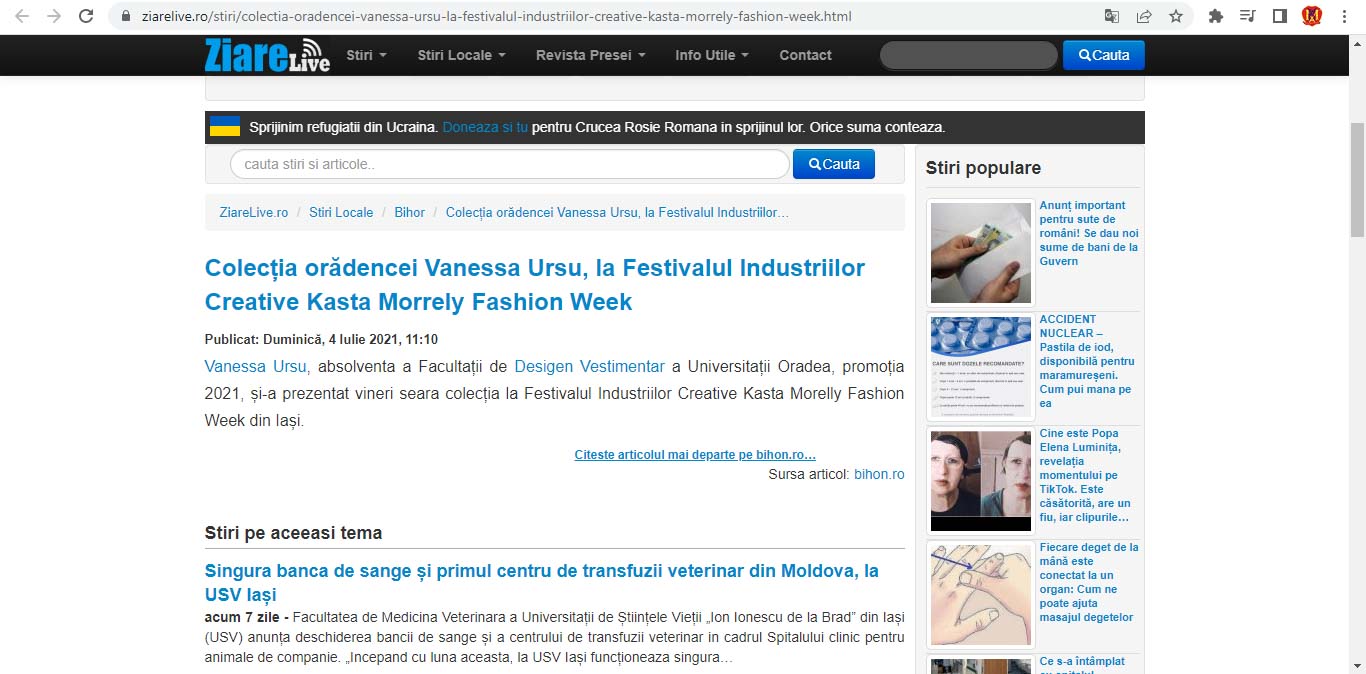Expand the Stiri dropdown menu
The image size is (1366, 674).
click(366, 55)
